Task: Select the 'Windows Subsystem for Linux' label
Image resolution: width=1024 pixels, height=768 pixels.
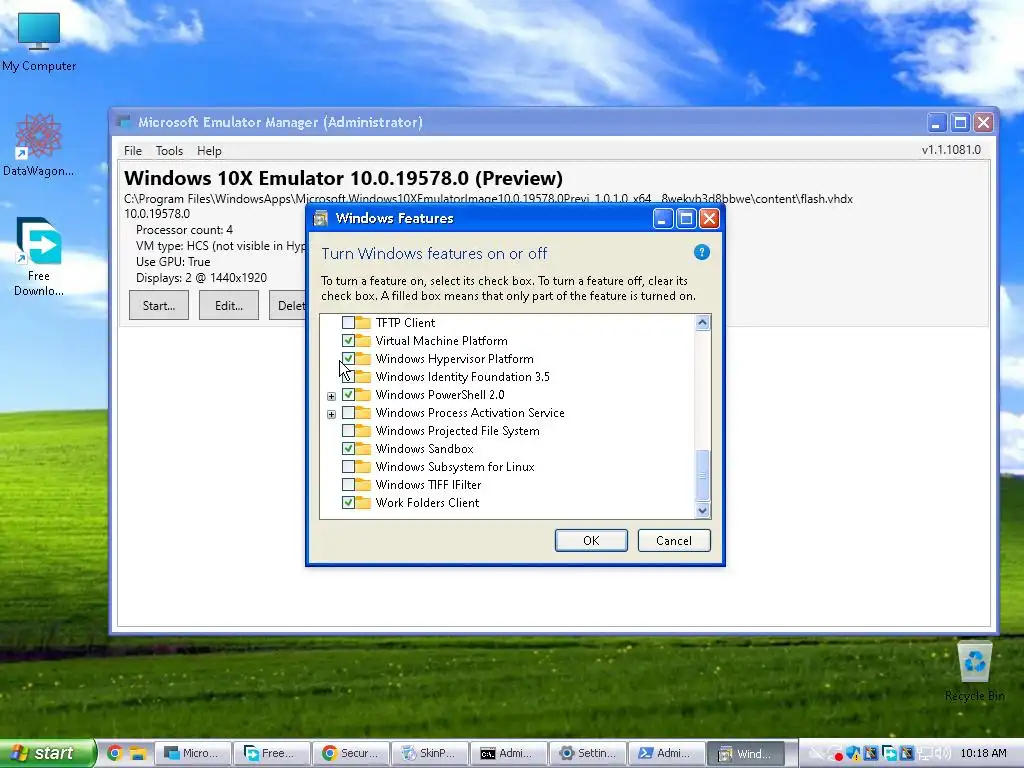Action: [x=455, y=467]
